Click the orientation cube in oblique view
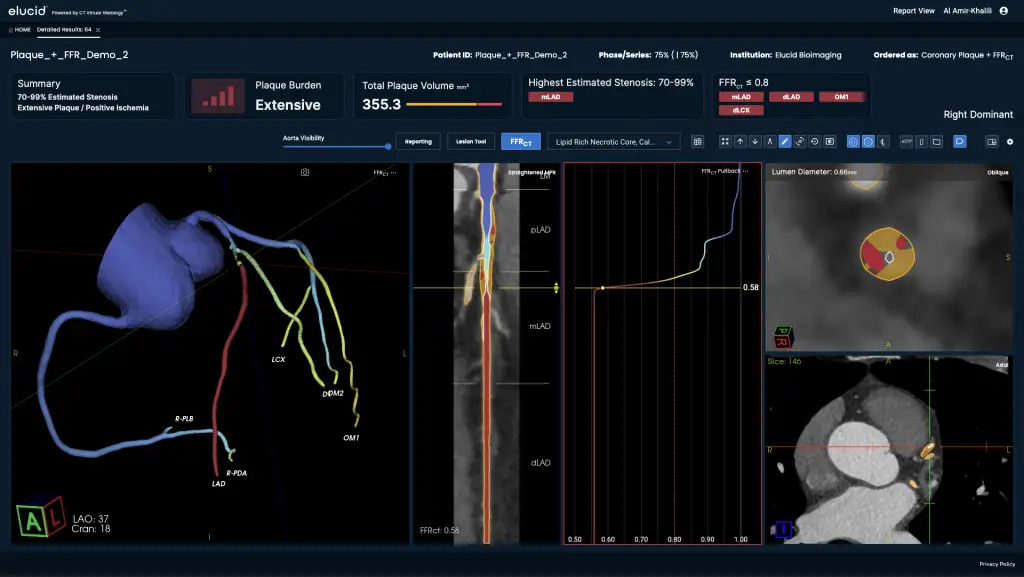 (783, 337)
